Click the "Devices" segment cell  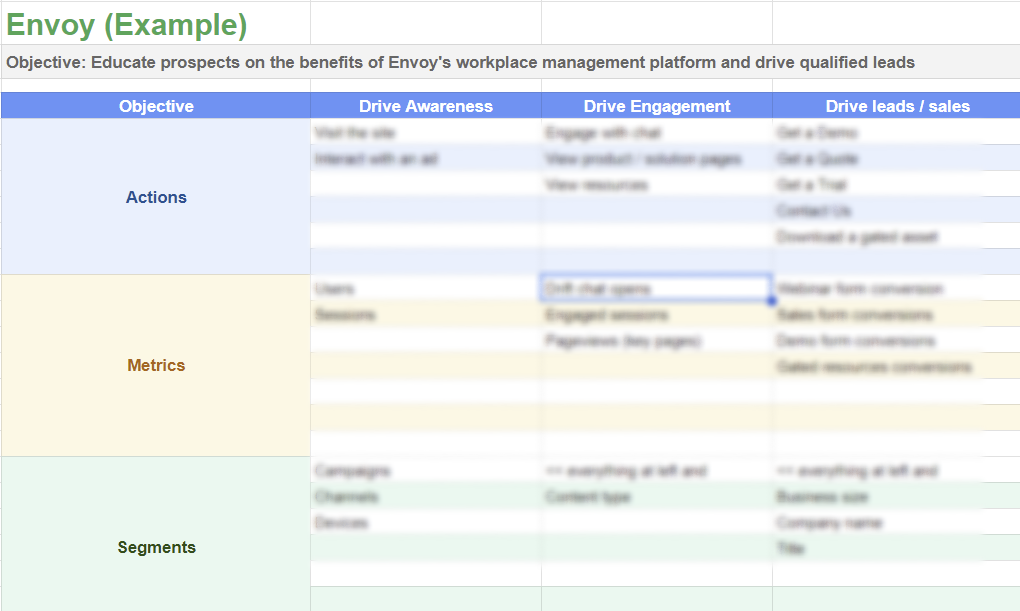click(x=426, y=523)
